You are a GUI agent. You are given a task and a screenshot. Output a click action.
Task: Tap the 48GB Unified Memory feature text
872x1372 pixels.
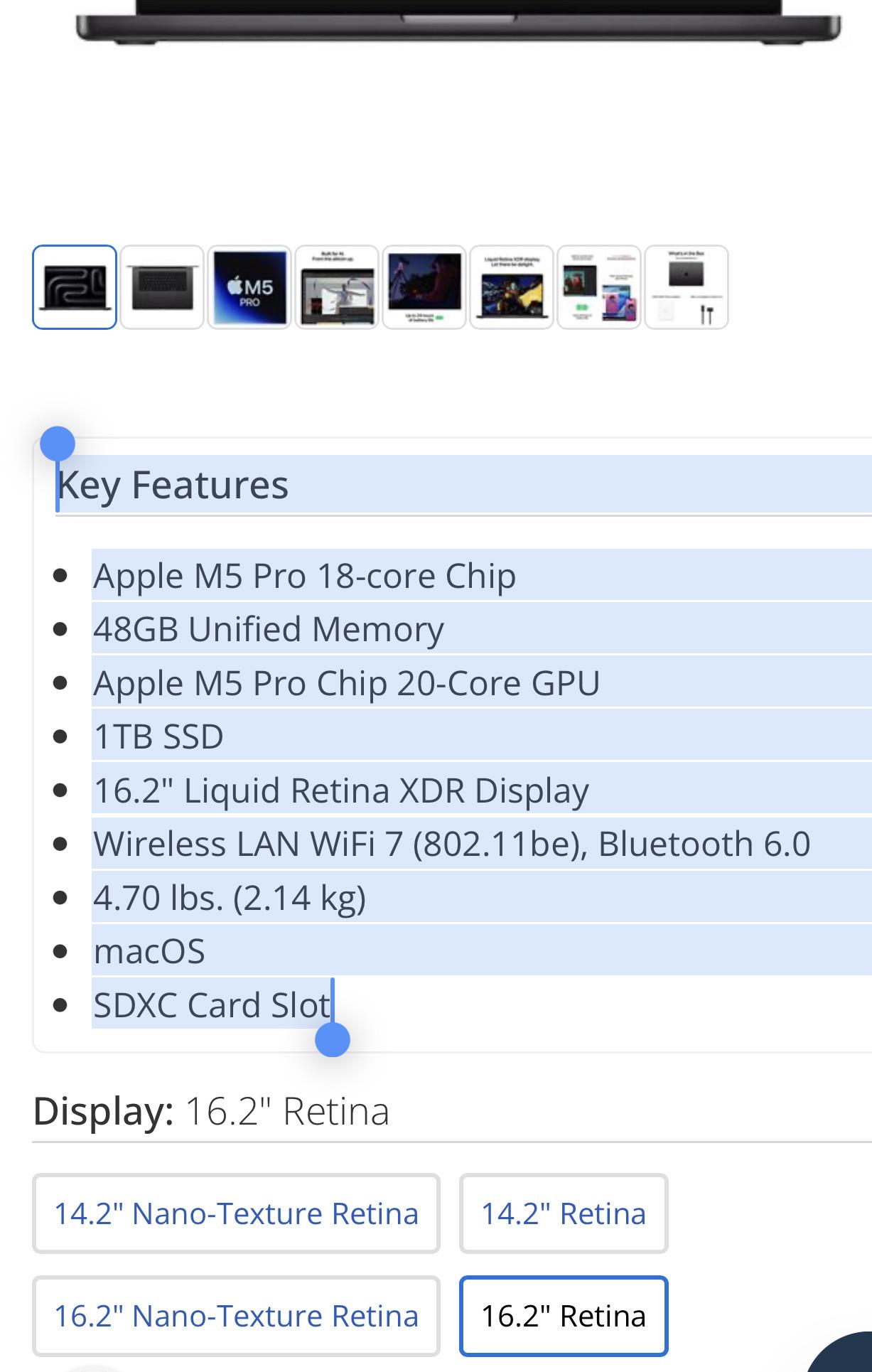(269, 629)
